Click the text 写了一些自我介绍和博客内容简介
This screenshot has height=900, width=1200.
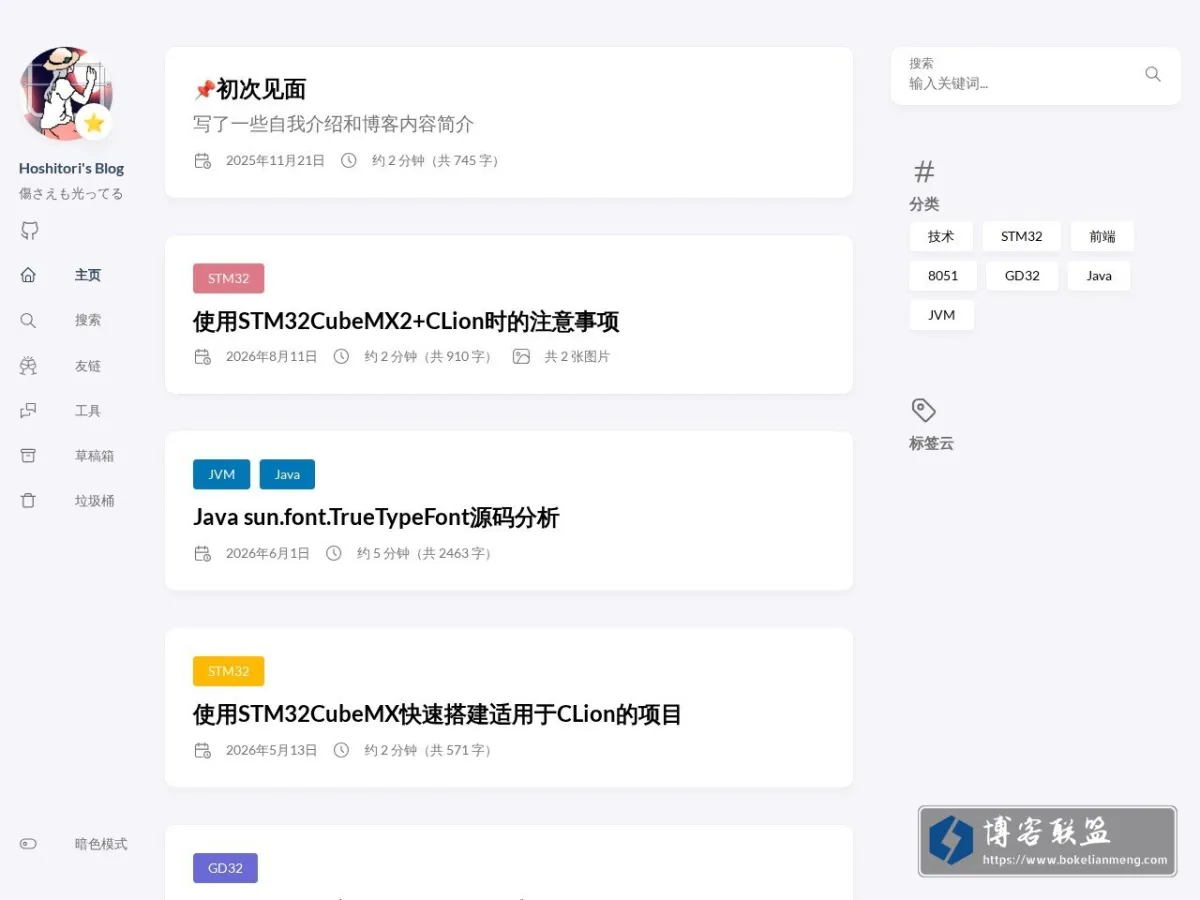pyautogui.click(x=333, y=124)
